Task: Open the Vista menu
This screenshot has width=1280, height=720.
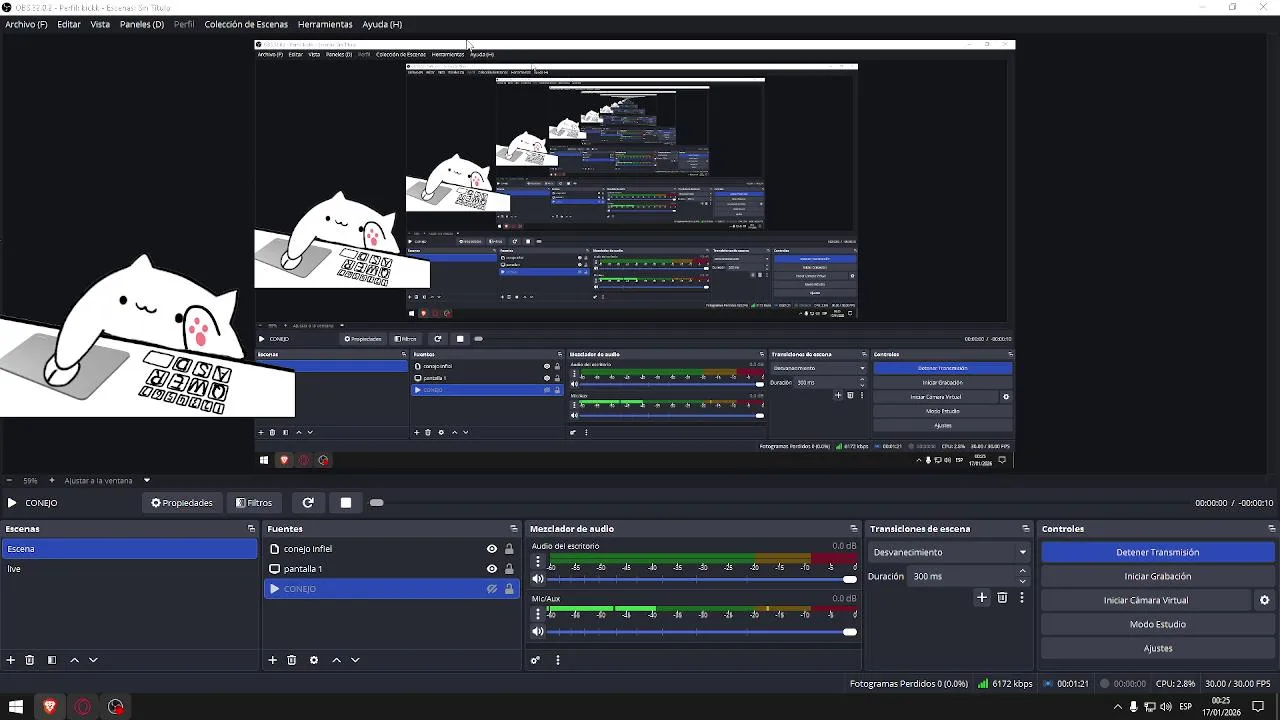Action: click(x=100, y=24)
